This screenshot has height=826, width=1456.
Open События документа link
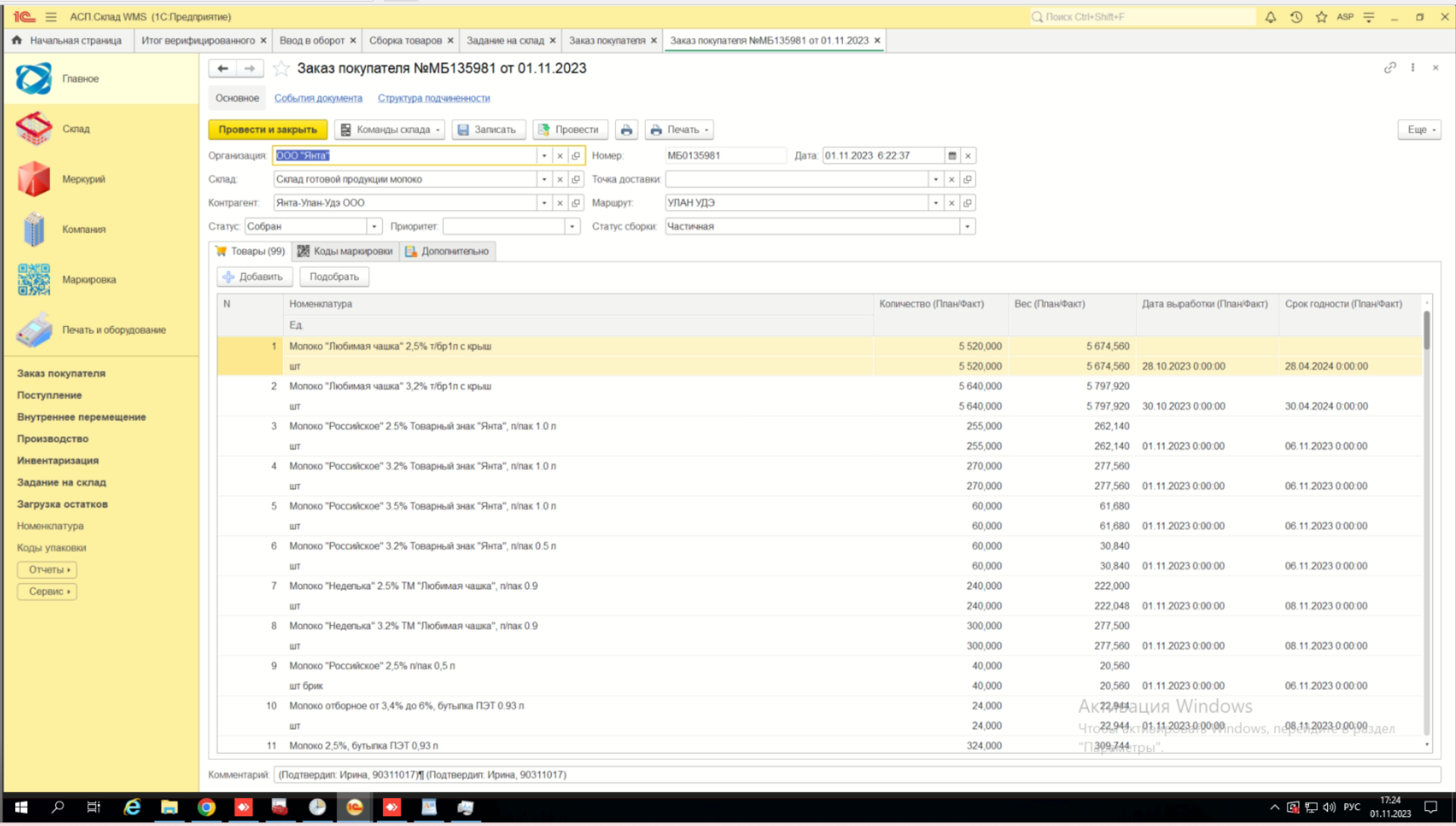coord(318,98)
